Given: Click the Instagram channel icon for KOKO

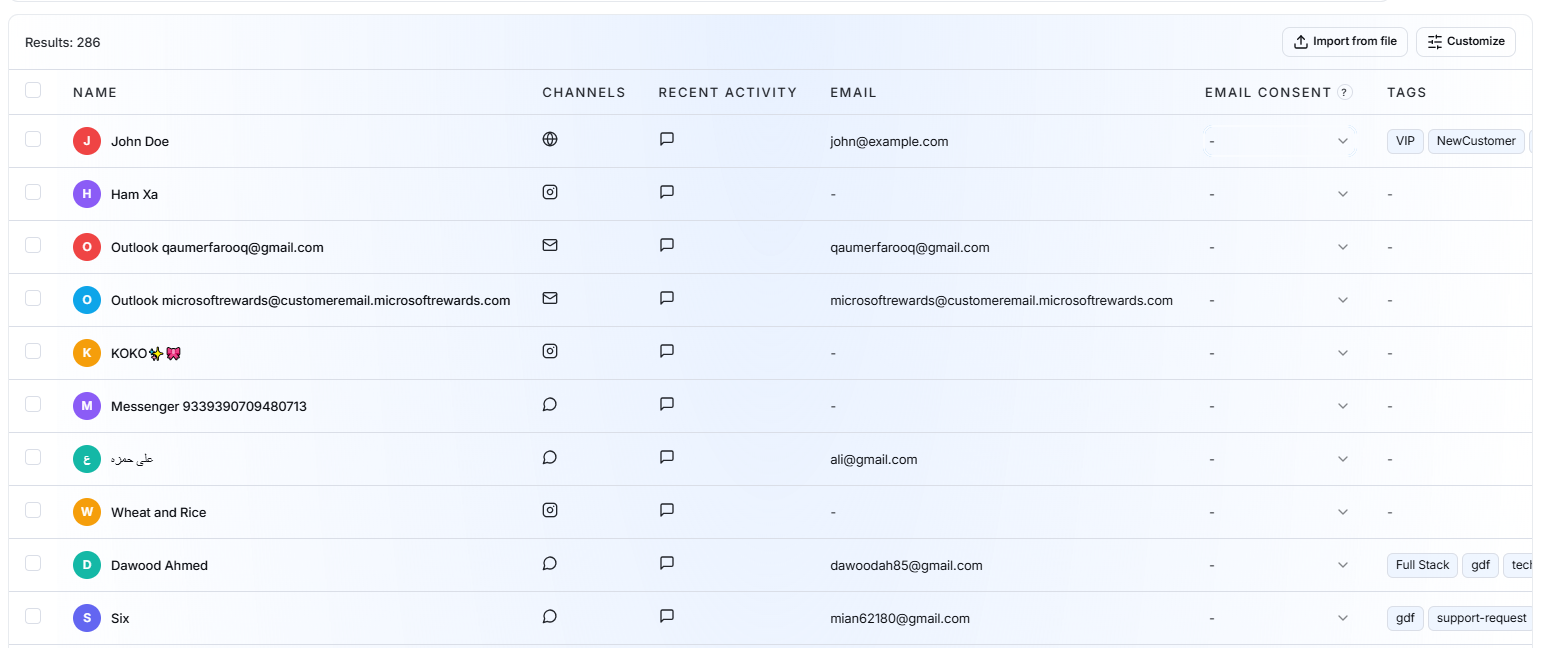Looking at the screenshot, I should tap(549, 351).
